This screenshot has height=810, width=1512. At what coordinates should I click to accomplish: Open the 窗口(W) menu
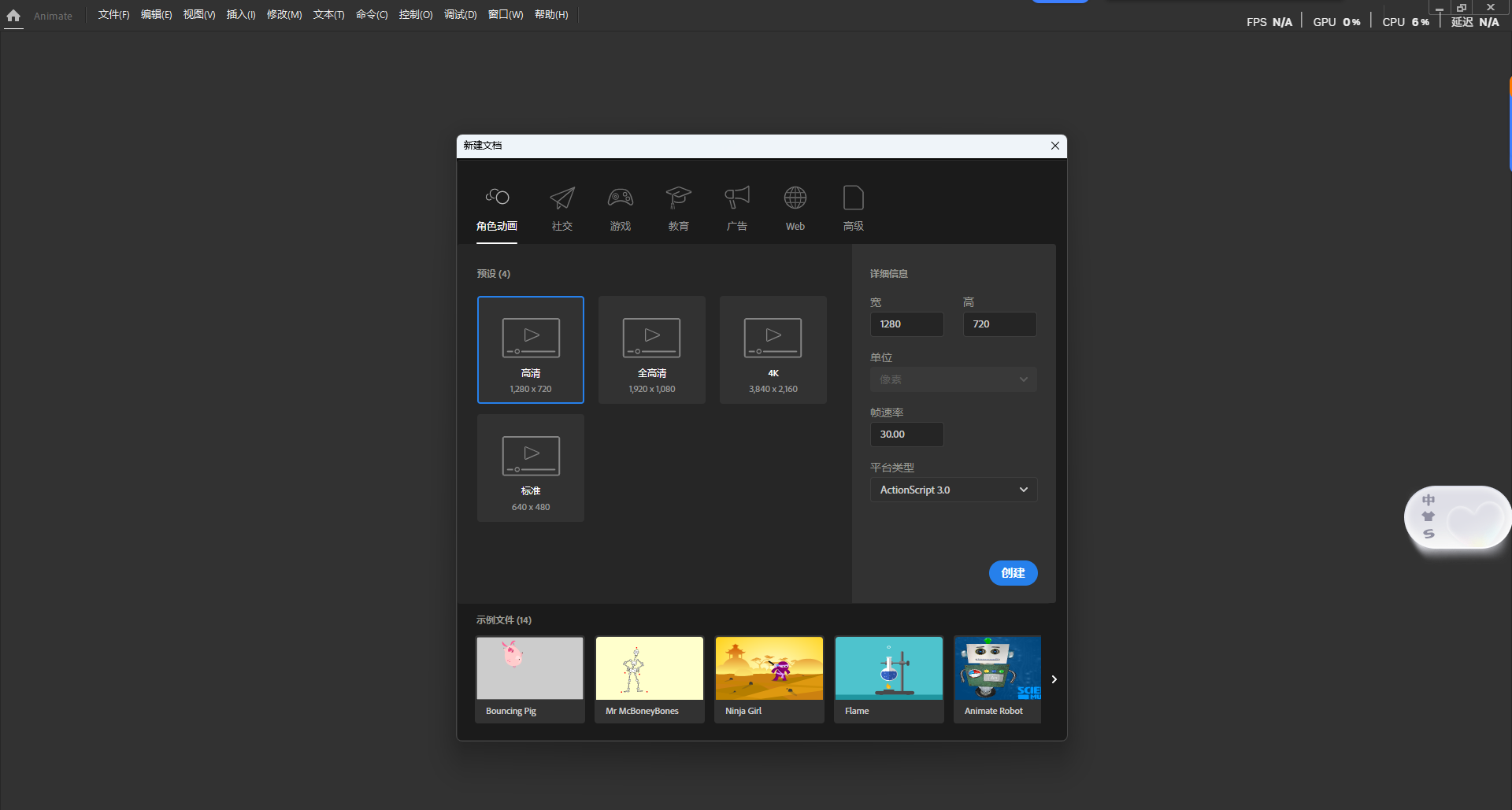(505, 14)
